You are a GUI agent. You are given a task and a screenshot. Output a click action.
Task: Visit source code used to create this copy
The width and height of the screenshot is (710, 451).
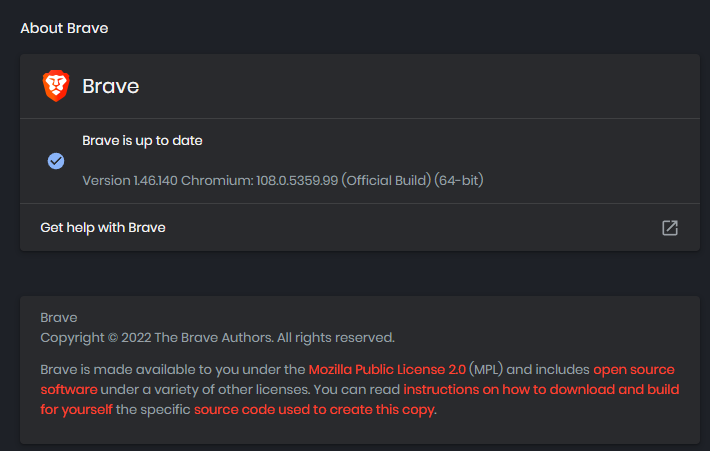[315, 409]
